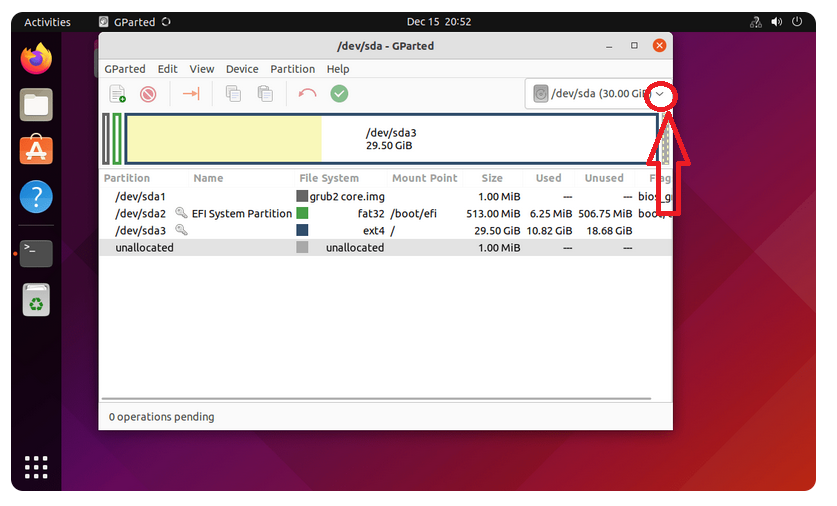Click the Apply all operations checkmark
This screenshot has width=837, height=506.
(339, 94)
